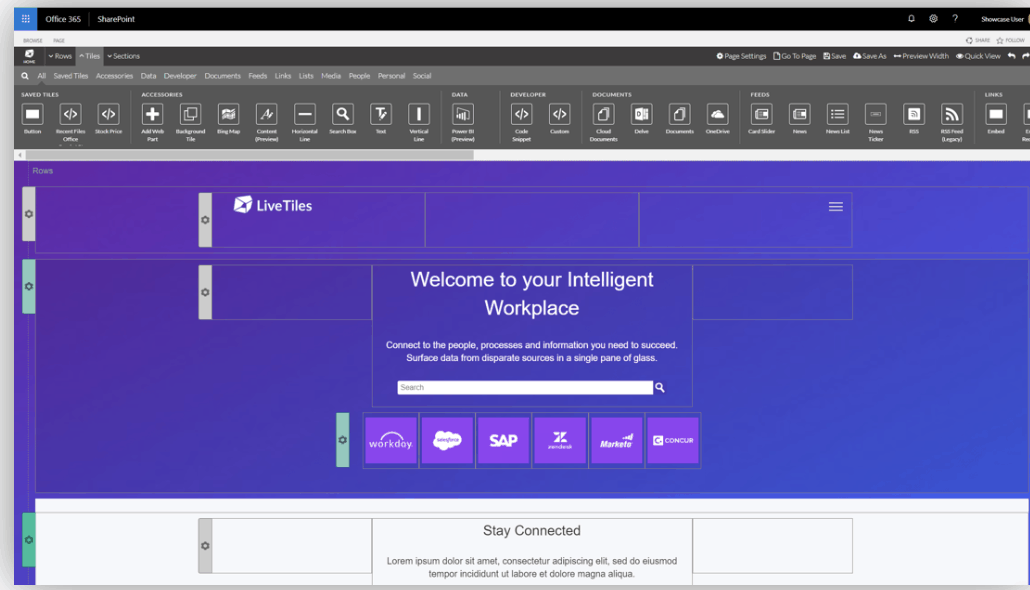The height and width of the screenshot is (590, 1030).
Task: Select the Card Slider feed tile
Action: tap(761, 115)
